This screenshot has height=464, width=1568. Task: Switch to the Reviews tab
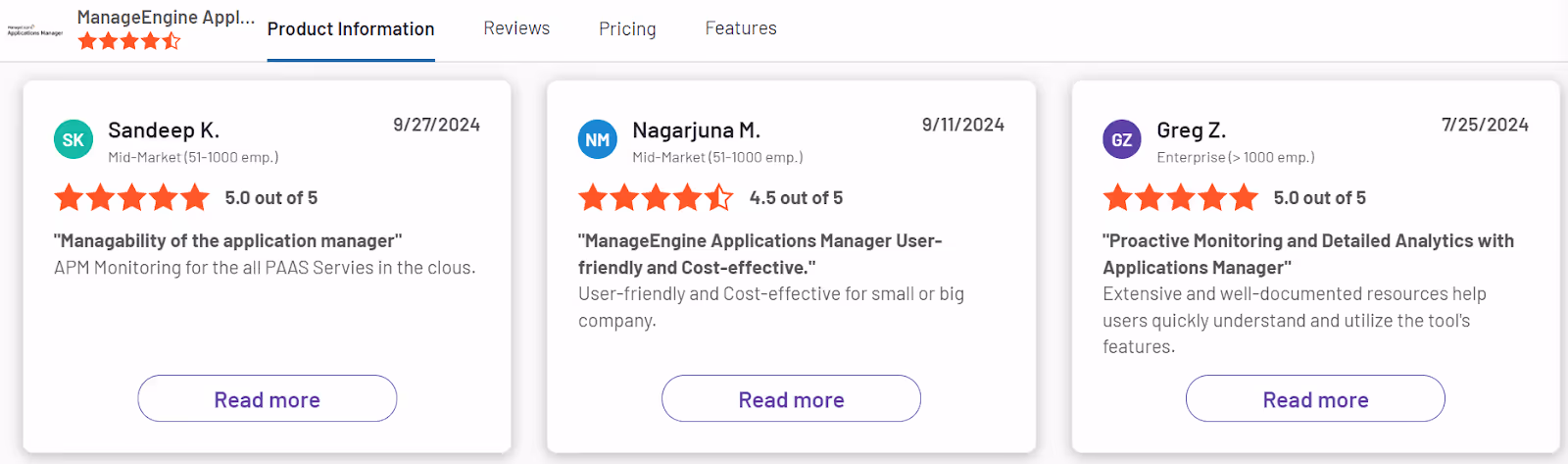tap(516, 28)
